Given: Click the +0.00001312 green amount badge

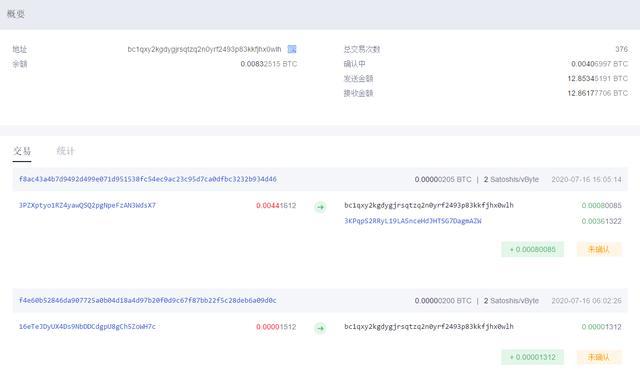Looking at the screenshot, I should pyautogui.click(x=533, y=357).
